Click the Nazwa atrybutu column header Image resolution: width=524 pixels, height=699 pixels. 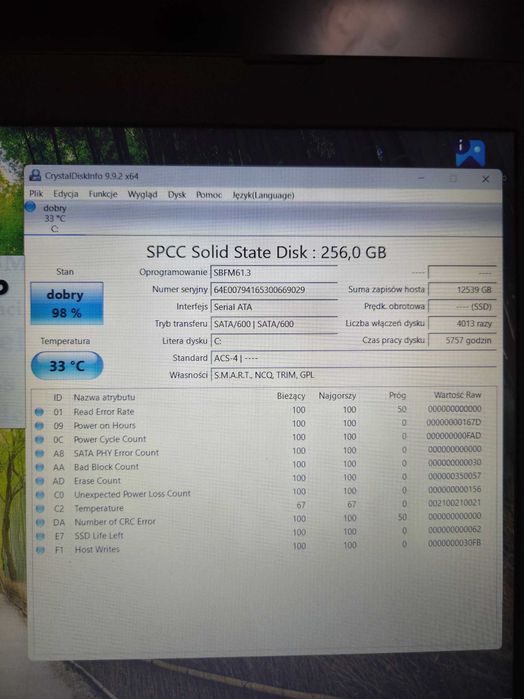[x=104, y=397]
